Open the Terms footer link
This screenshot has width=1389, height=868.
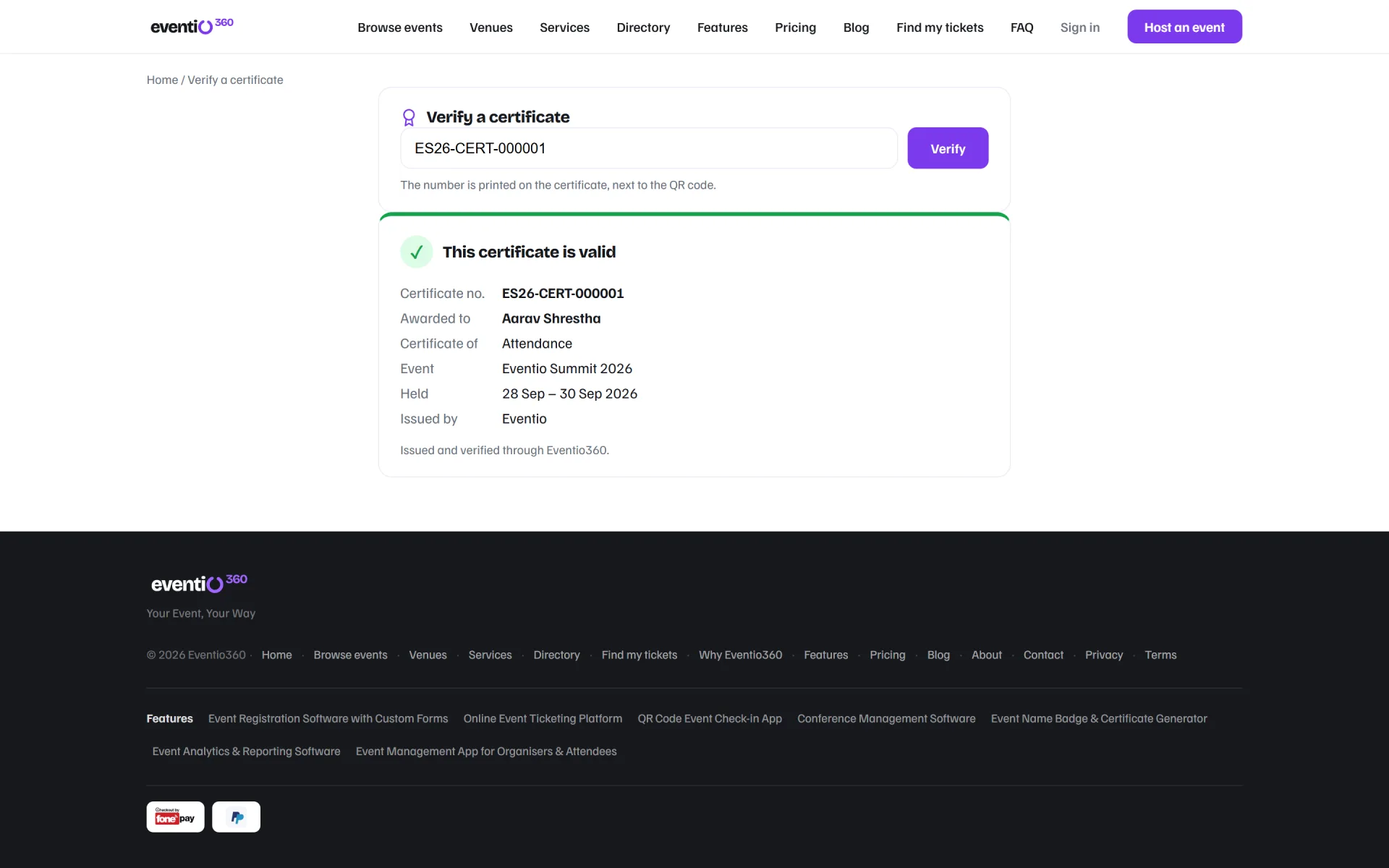pyautogui.click(x=1160, y=655)
